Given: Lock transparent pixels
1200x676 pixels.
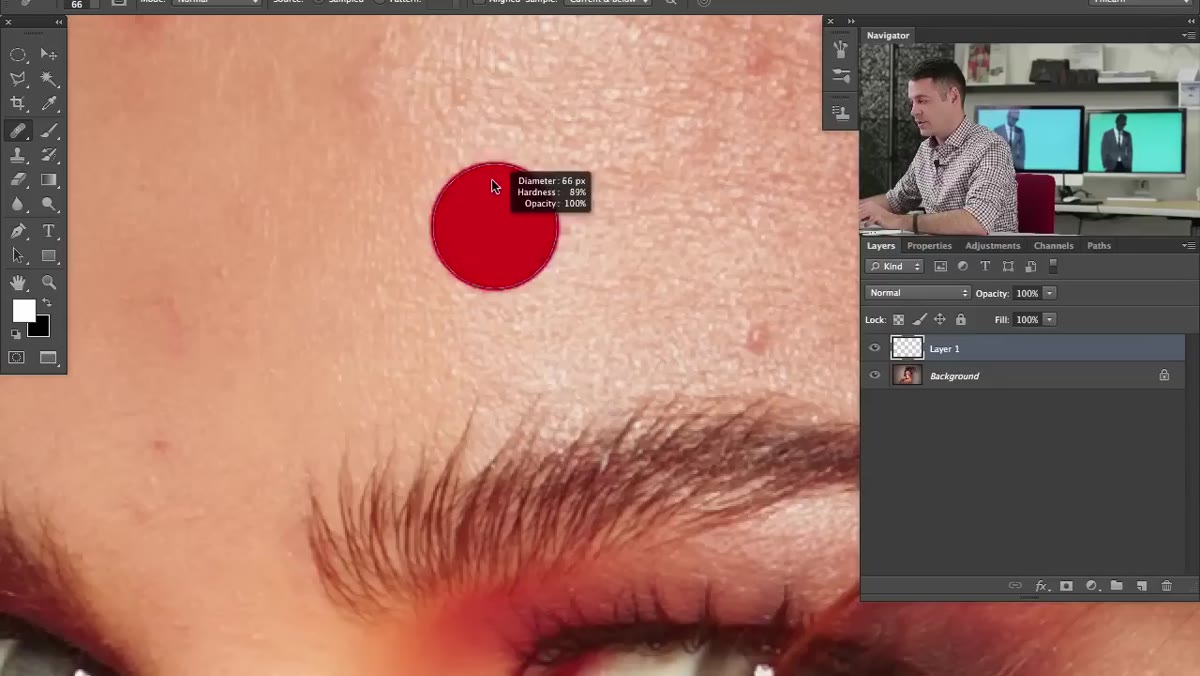Looking at the screenshot, I should [x=898, y=320].
